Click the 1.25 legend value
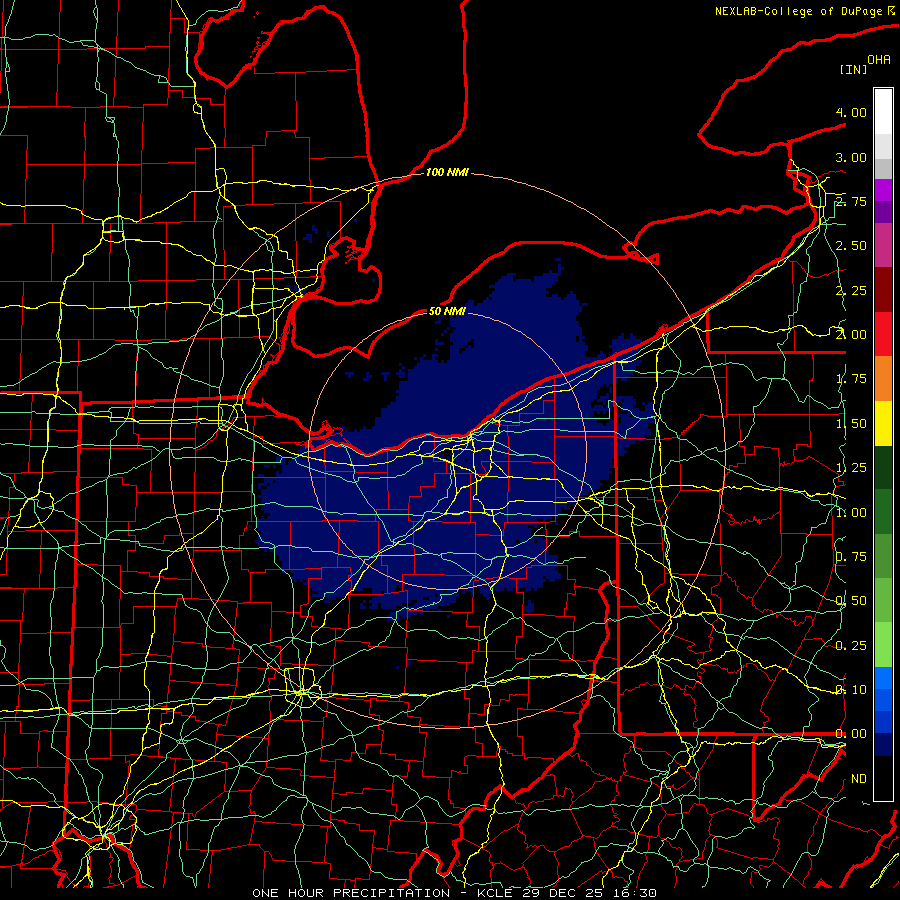This screenshot has width=900, height=900. [851, 468]
